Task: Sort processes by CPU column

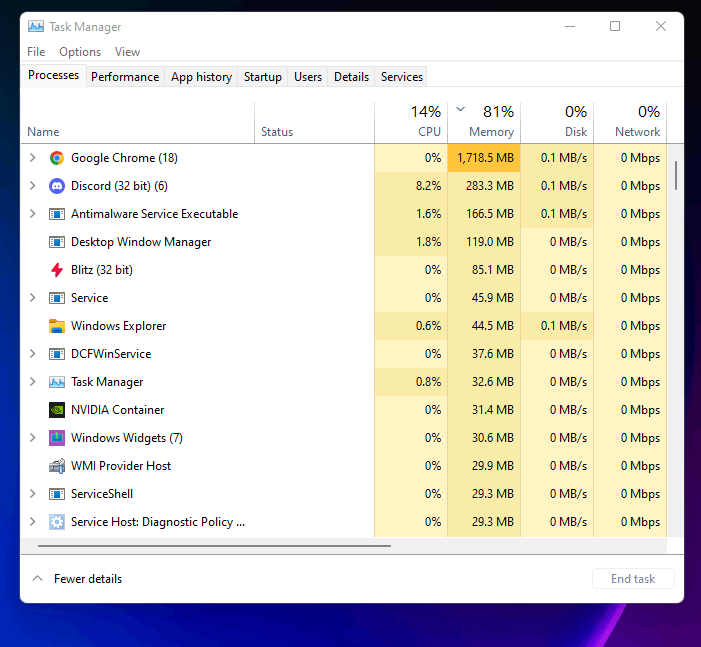Action: 411,123
